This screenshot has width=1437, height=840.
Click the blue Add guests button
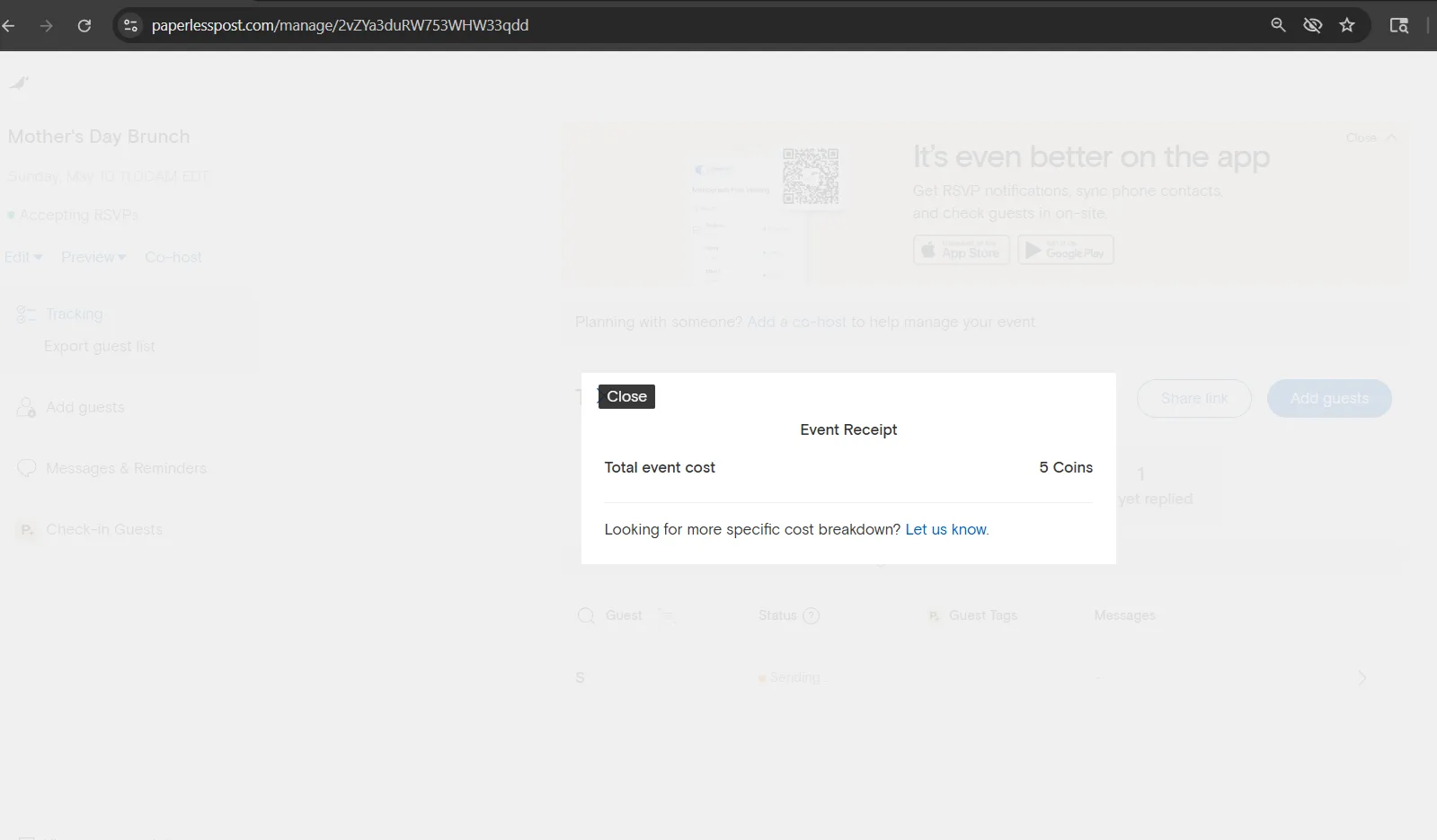pyautogui.click(x=1329, y=398)
